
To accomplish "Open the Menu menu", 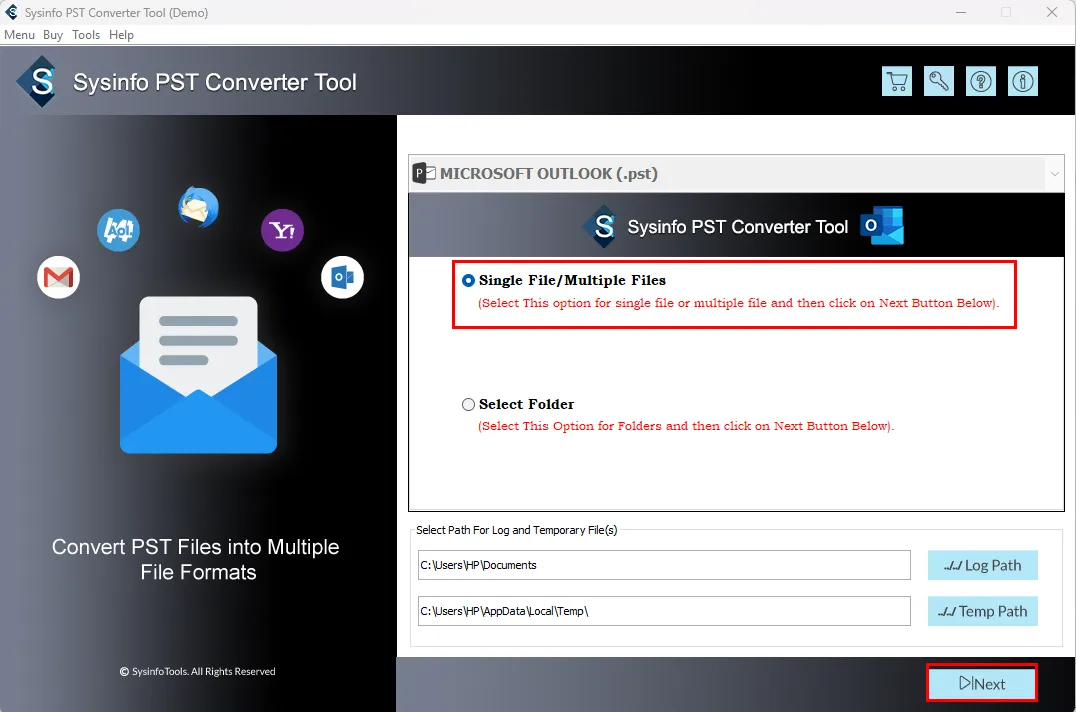I will coord(19,35).
